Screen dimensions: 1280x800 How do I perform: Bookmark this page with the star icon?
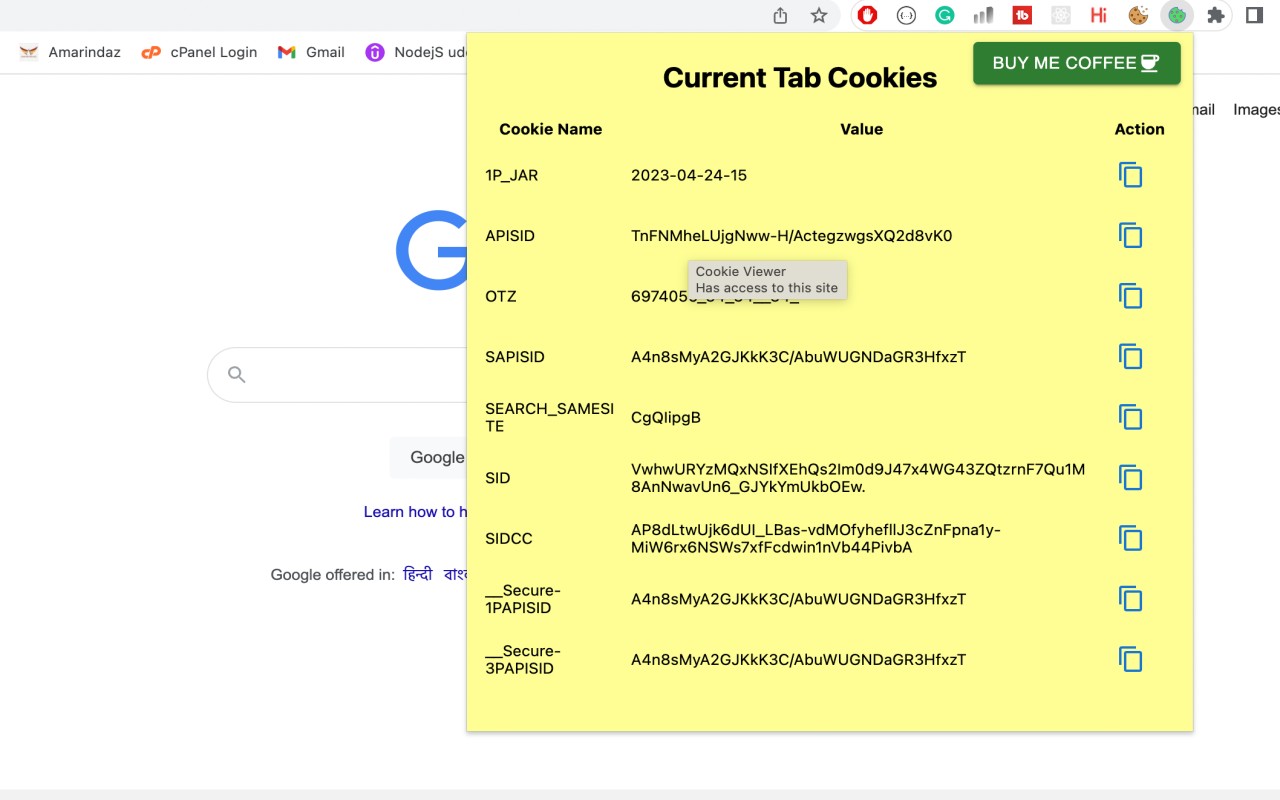pos(819,15)
